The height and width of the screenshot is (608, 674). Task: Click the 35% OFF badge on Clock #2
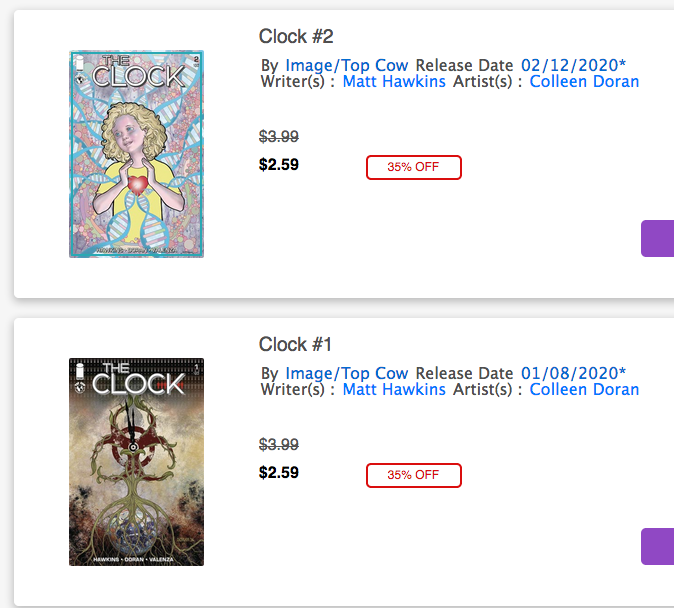pos(414,167)
